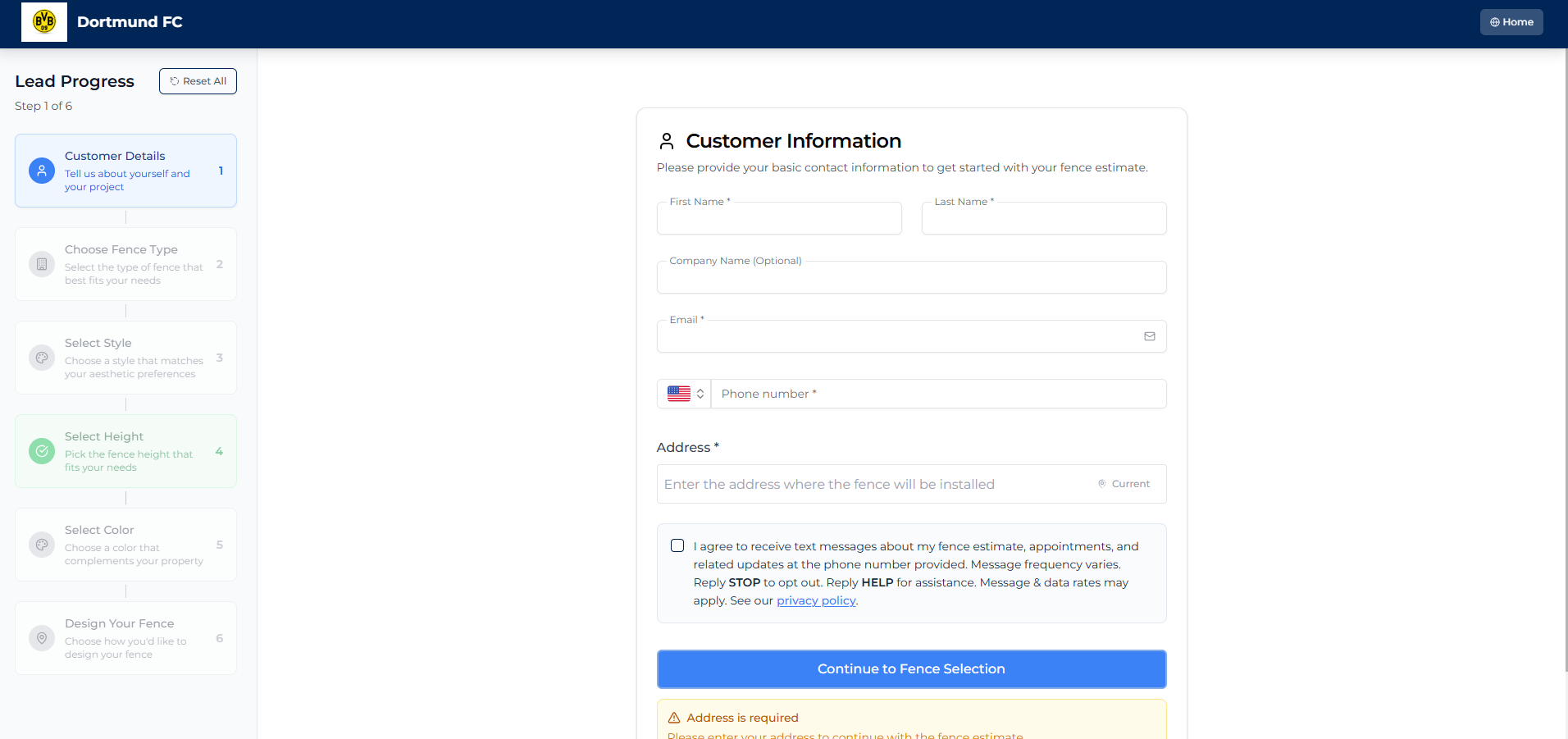Click the page vertical scrollbar
Viewport: 1568px width, 739px height.
1565,361
